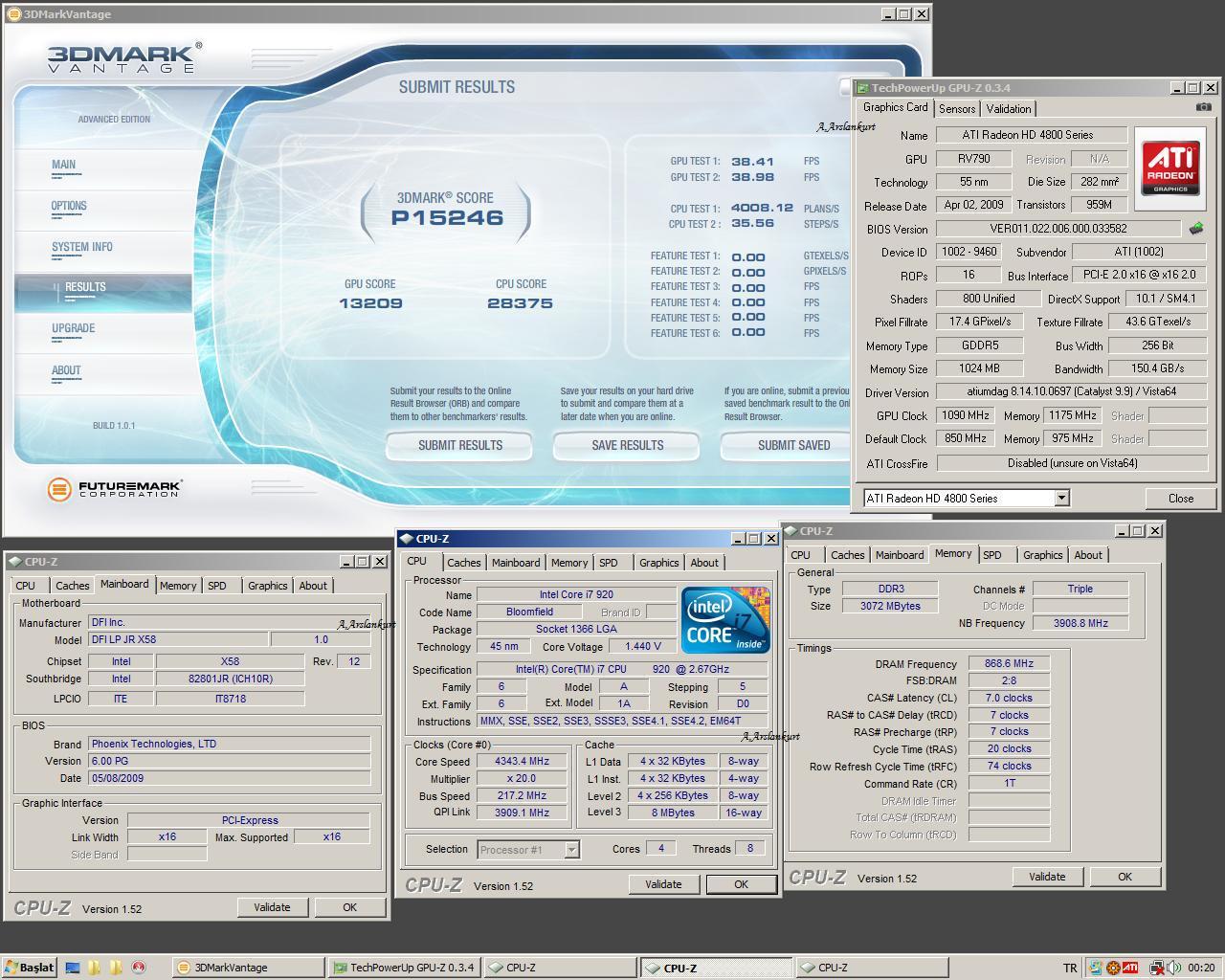Screen dimensions: 1225x980
Task: Click the Core Speed 4343.4 MHz value
Action: pos(522,762)
